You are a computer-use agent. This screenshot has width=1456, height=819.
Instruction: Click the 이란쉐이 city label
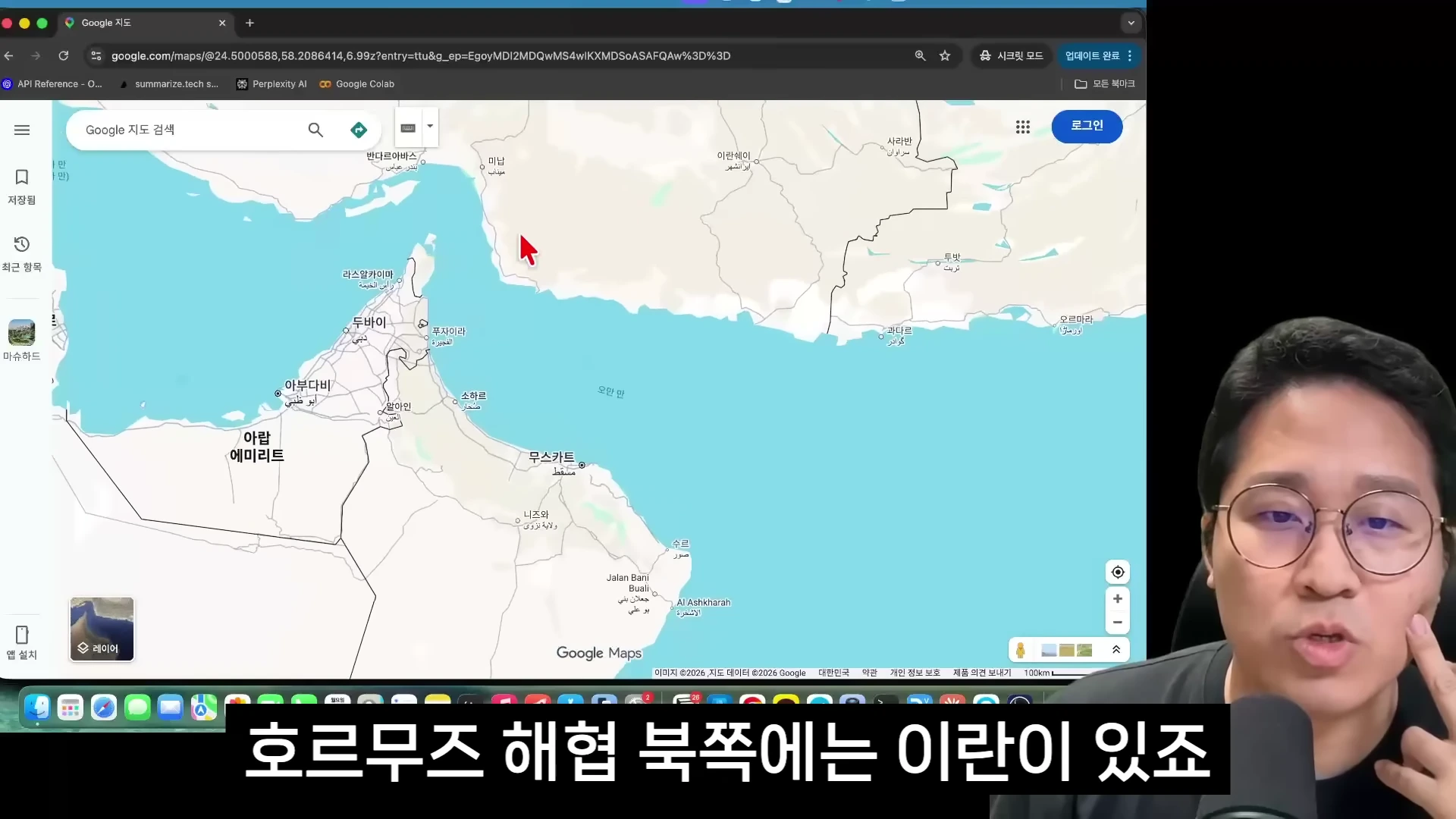tap(733, 155)
